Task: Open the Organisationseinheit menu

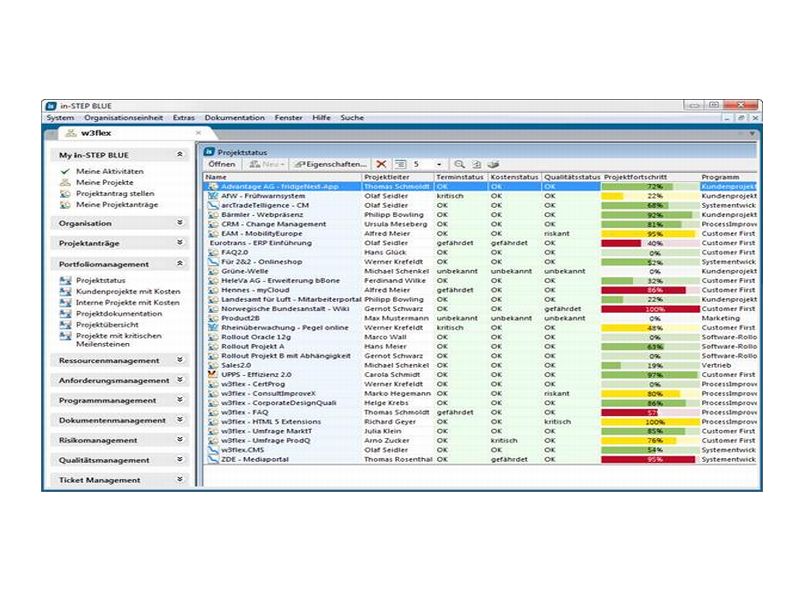Action: tap(123, 118)
